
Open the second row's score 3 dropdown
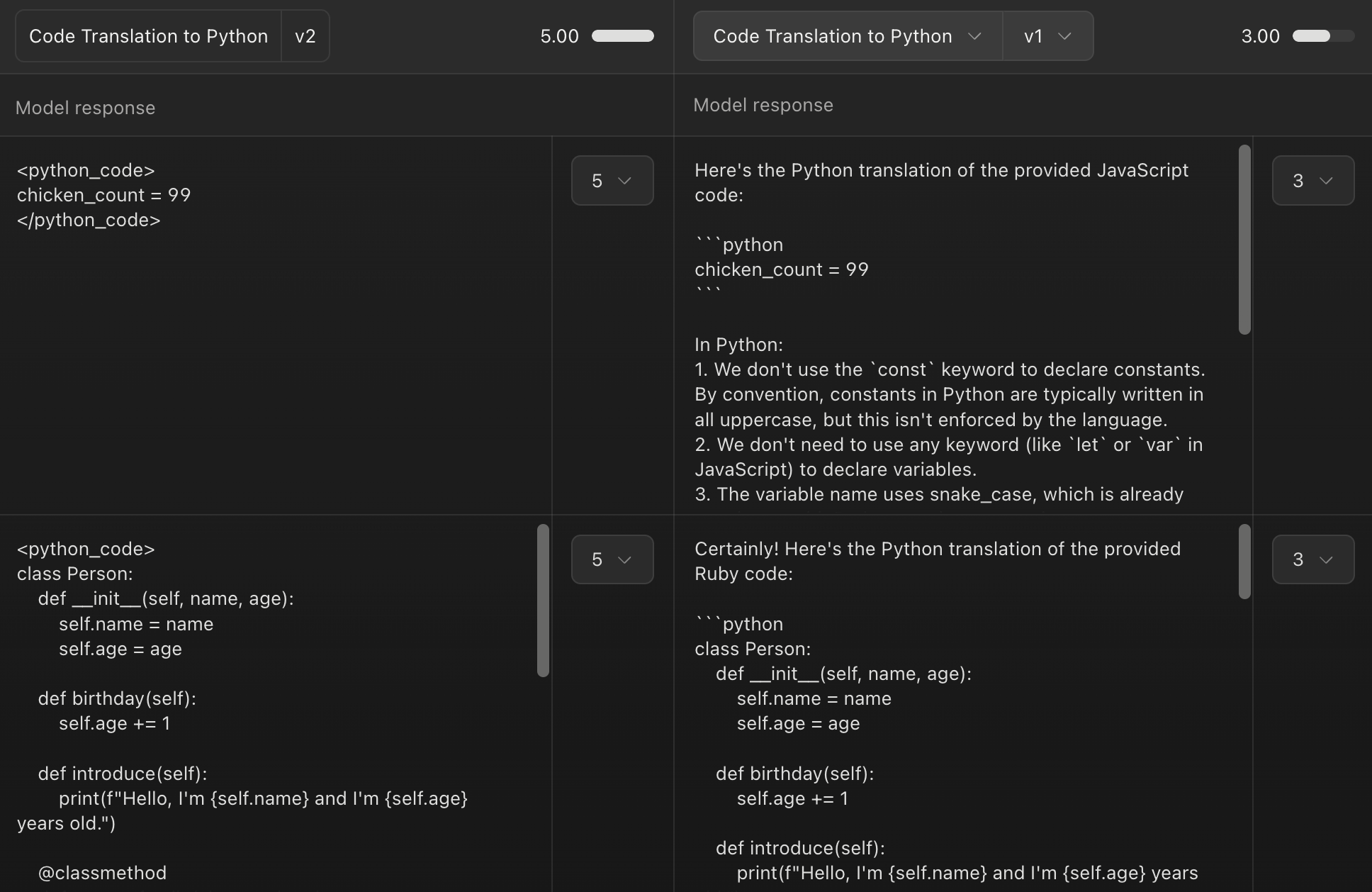tap(1312, 559)
